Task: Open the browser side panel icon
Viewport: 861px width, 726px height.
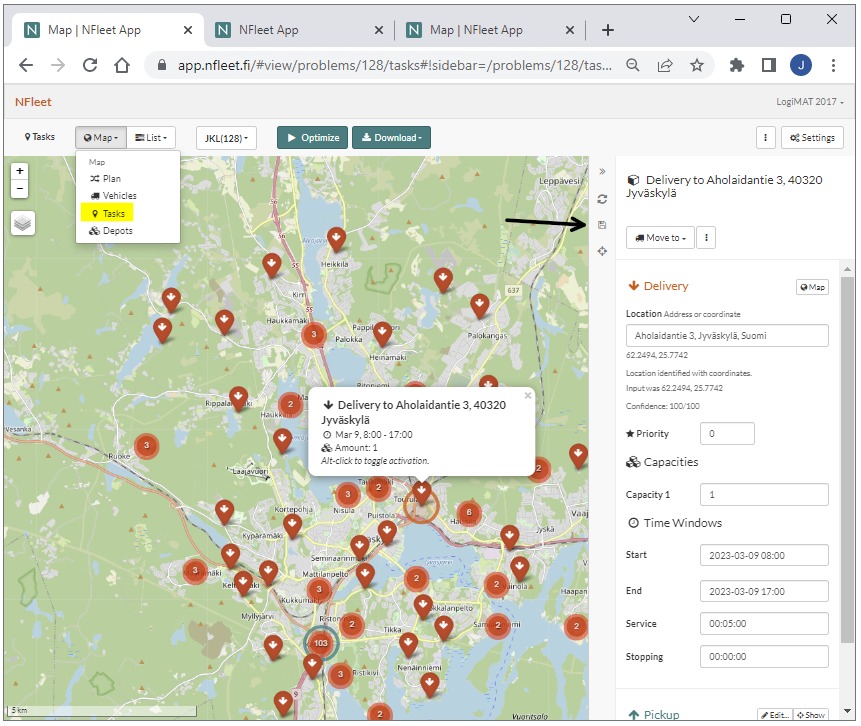Action: coord(769,65)
